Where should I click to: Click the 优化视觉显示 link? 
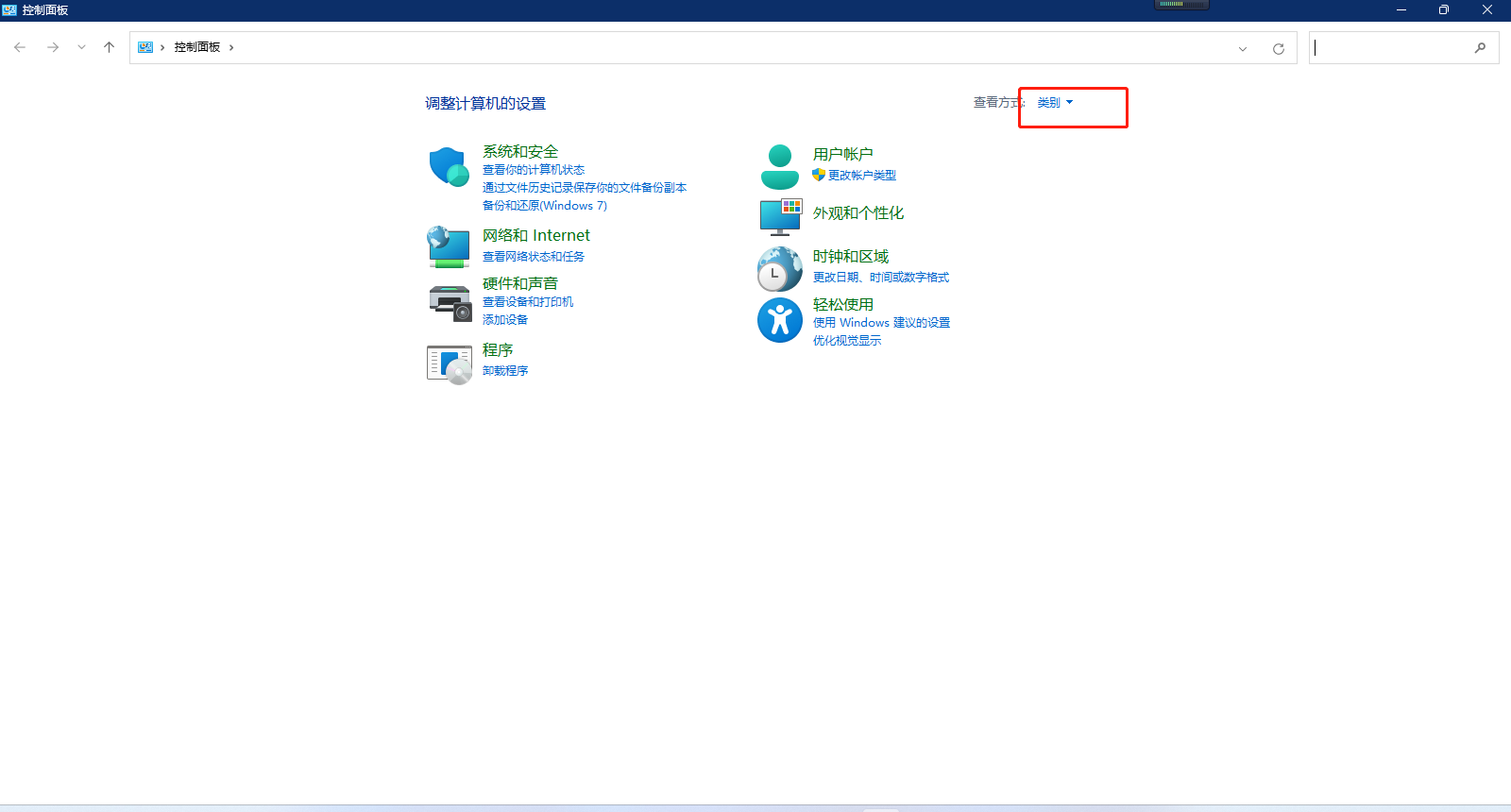click(x=847, y=341)
